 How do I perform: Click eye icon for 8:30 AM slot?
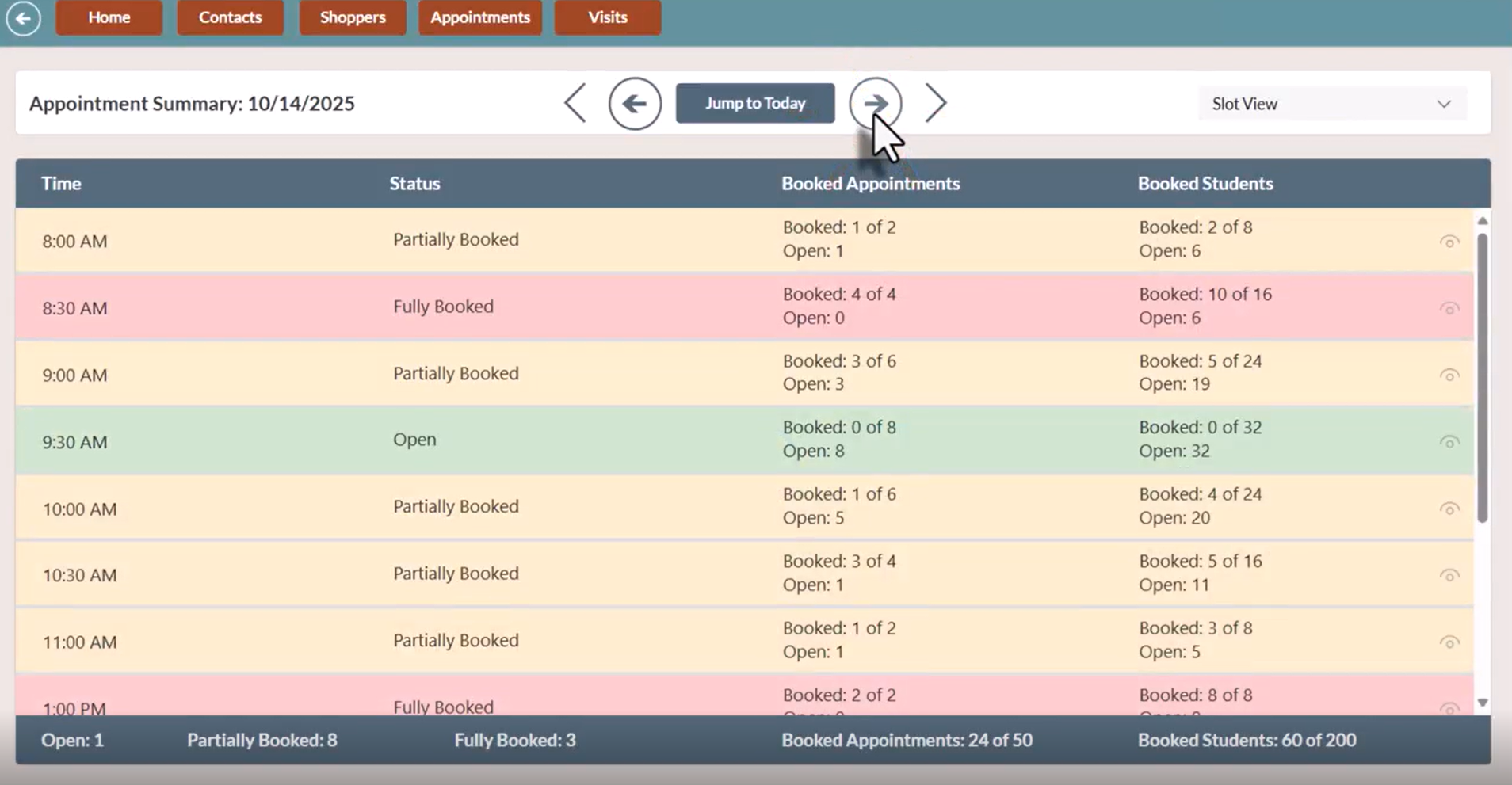(1449, 308)
